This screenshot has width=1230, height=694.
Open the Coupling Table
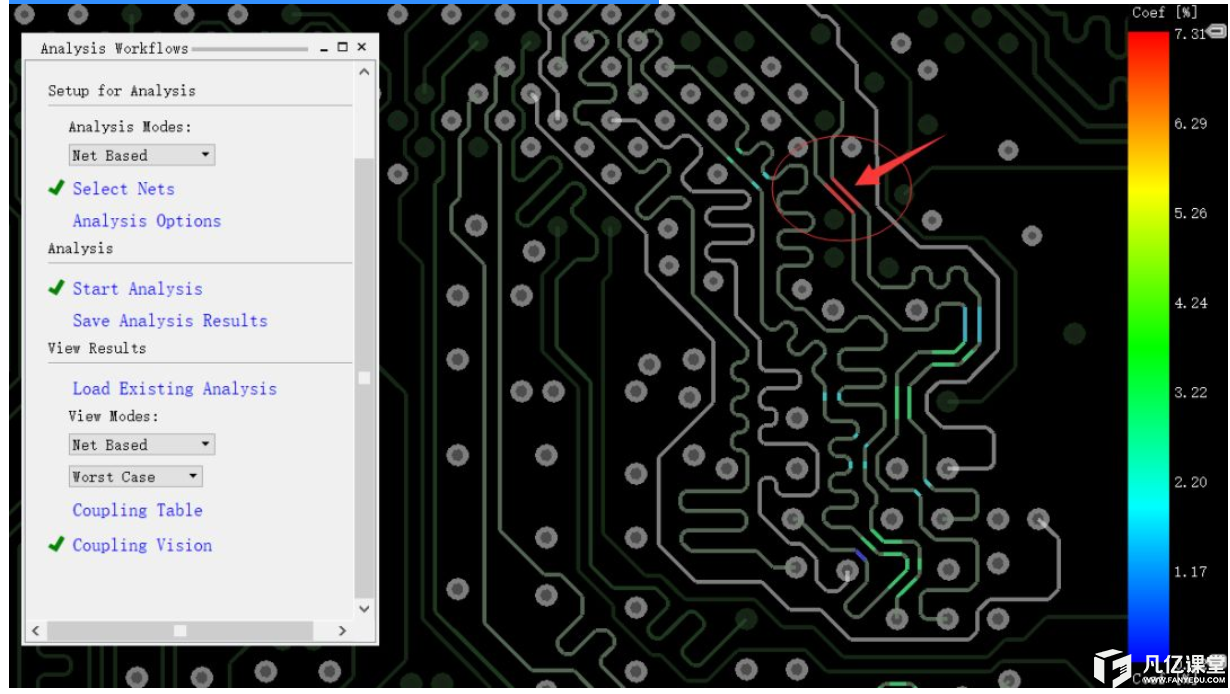(137, 510)
